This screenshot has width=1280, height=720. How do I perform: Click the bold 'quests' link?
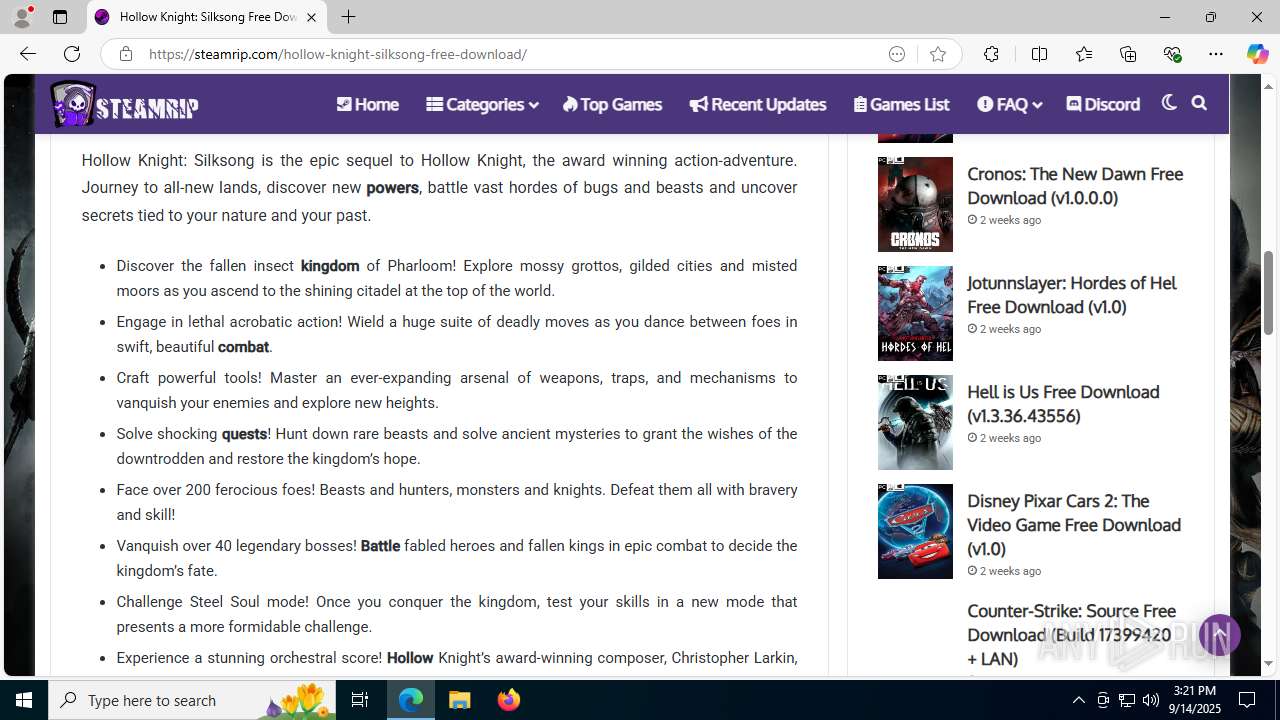coord(244,434)
